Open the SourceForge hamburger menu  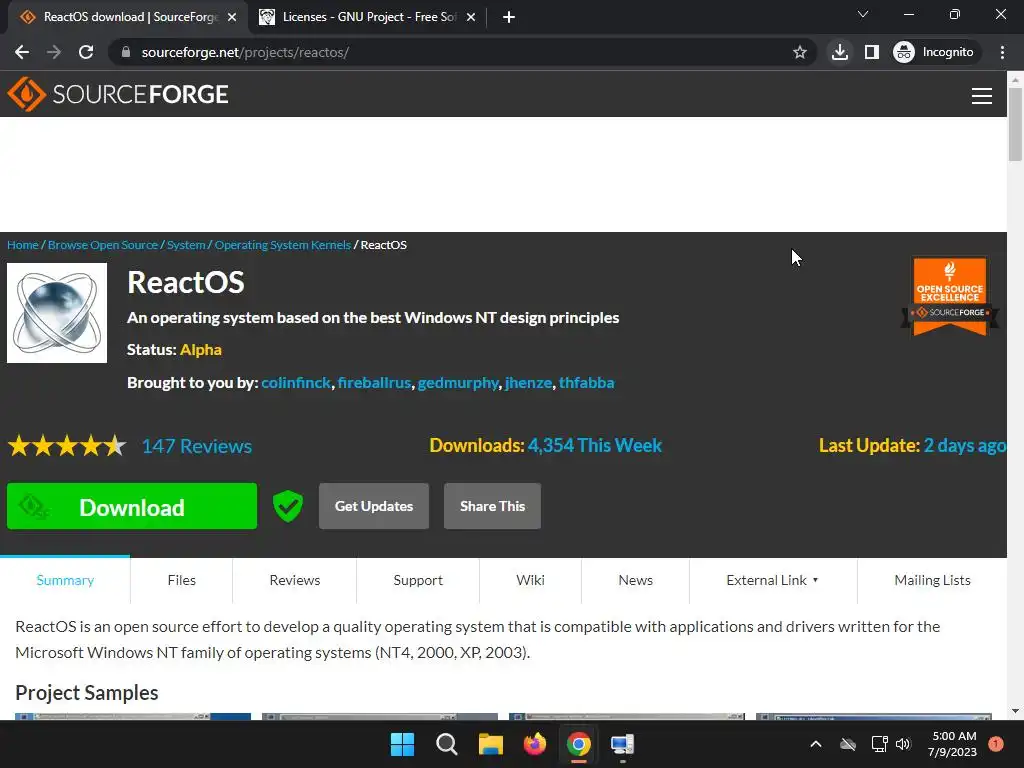pos(982,95)
